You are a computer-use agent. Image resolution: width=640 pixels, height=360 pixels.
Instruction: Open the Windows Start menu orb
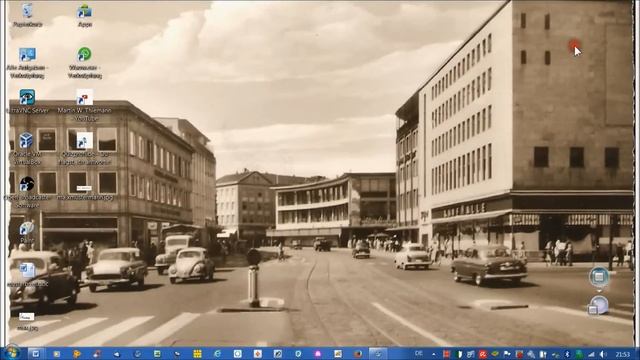[x=11, y=353]
